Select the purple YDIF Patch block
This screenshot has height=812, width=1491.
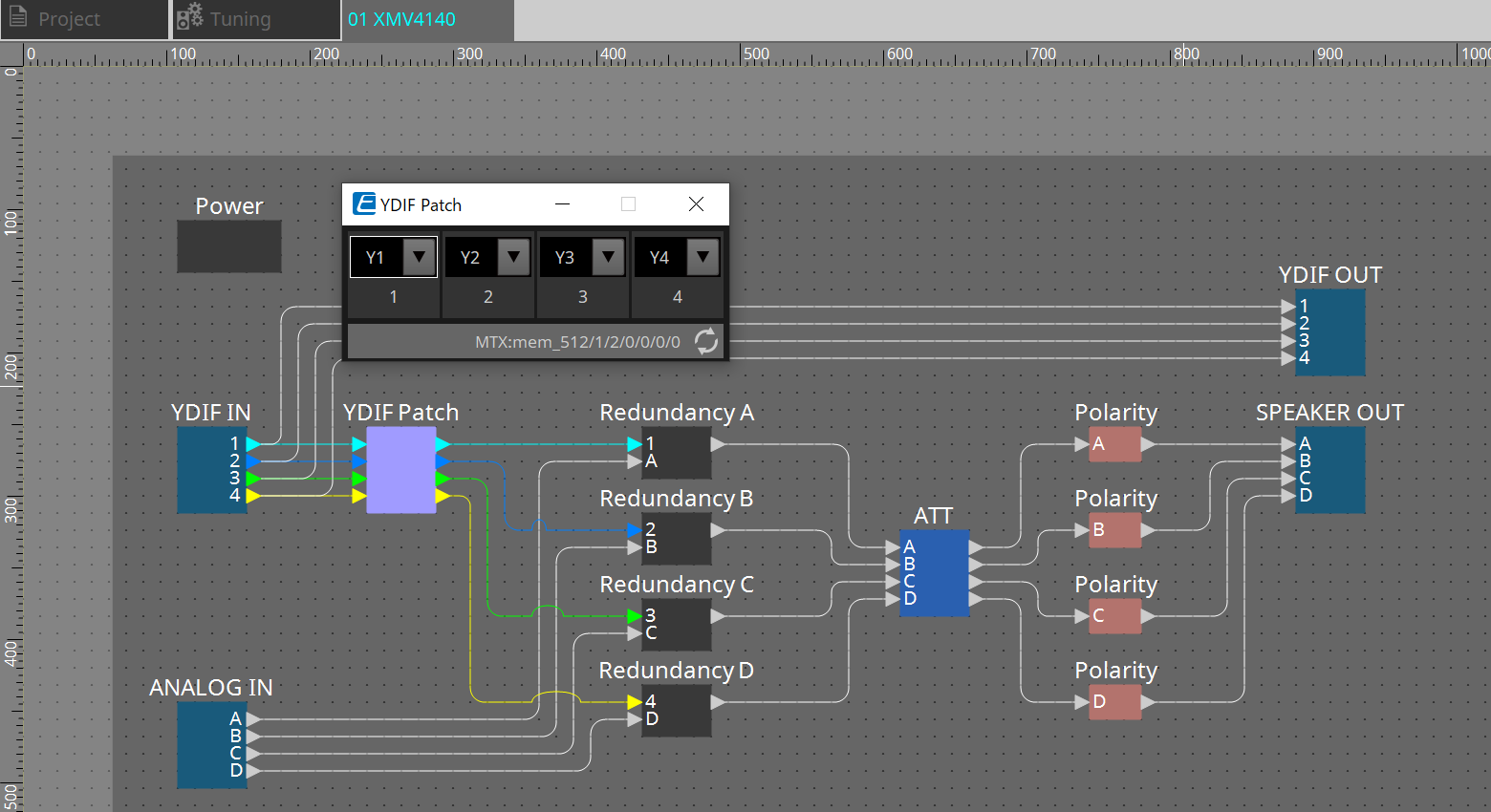click(401, 470)
